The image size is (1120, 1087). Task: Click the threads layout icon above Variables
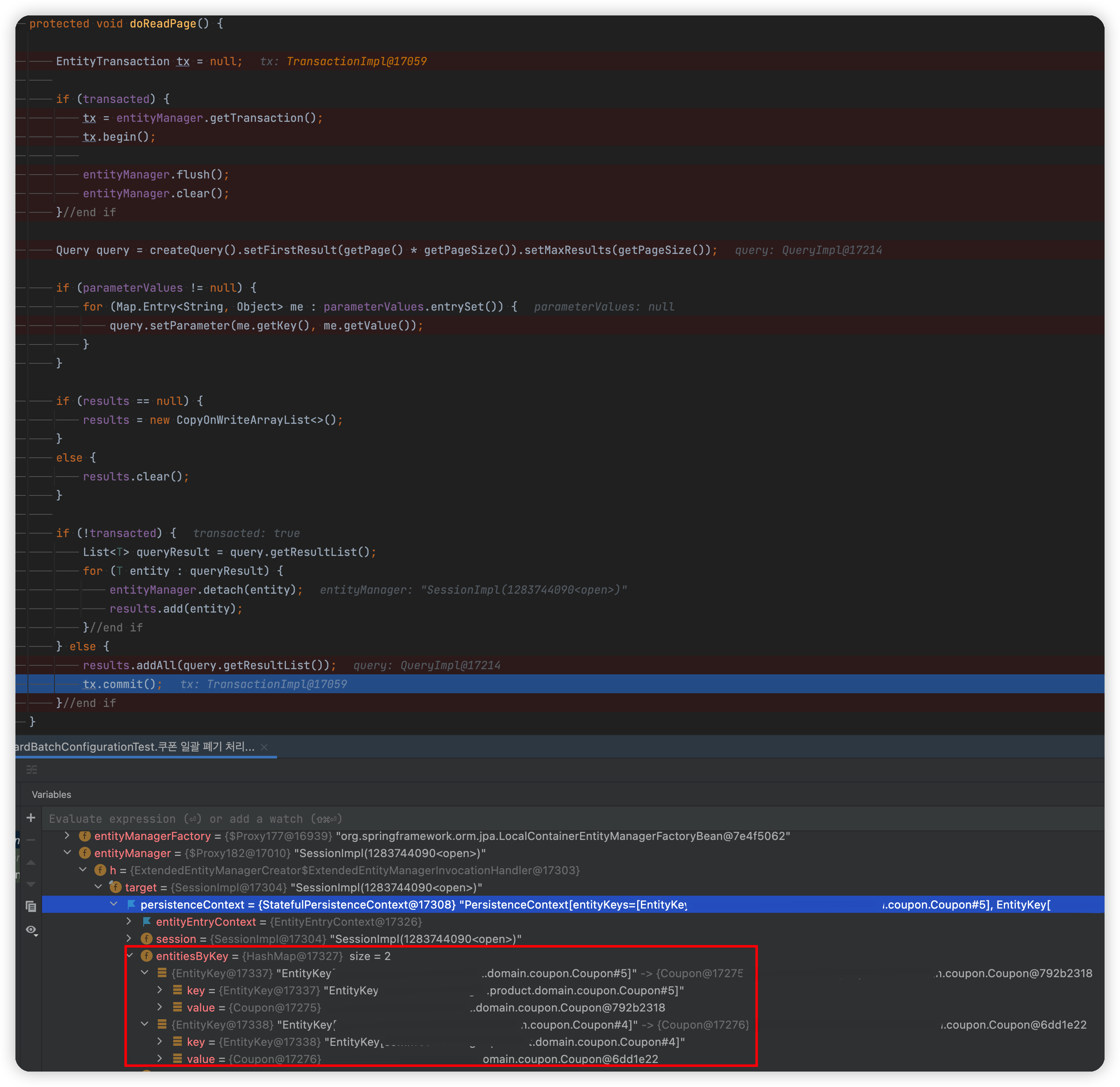coord(32,770)
